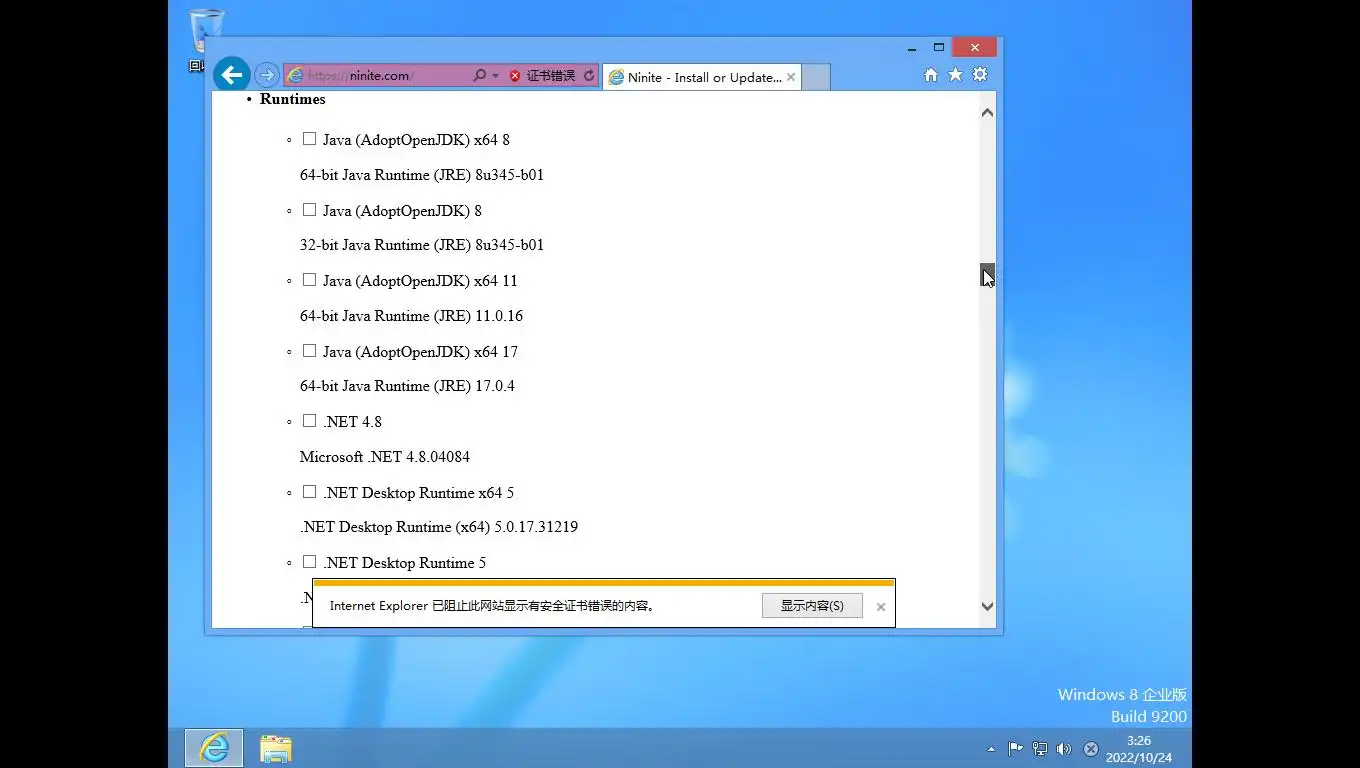Open Action Center flag icon

click(1015, 749)
